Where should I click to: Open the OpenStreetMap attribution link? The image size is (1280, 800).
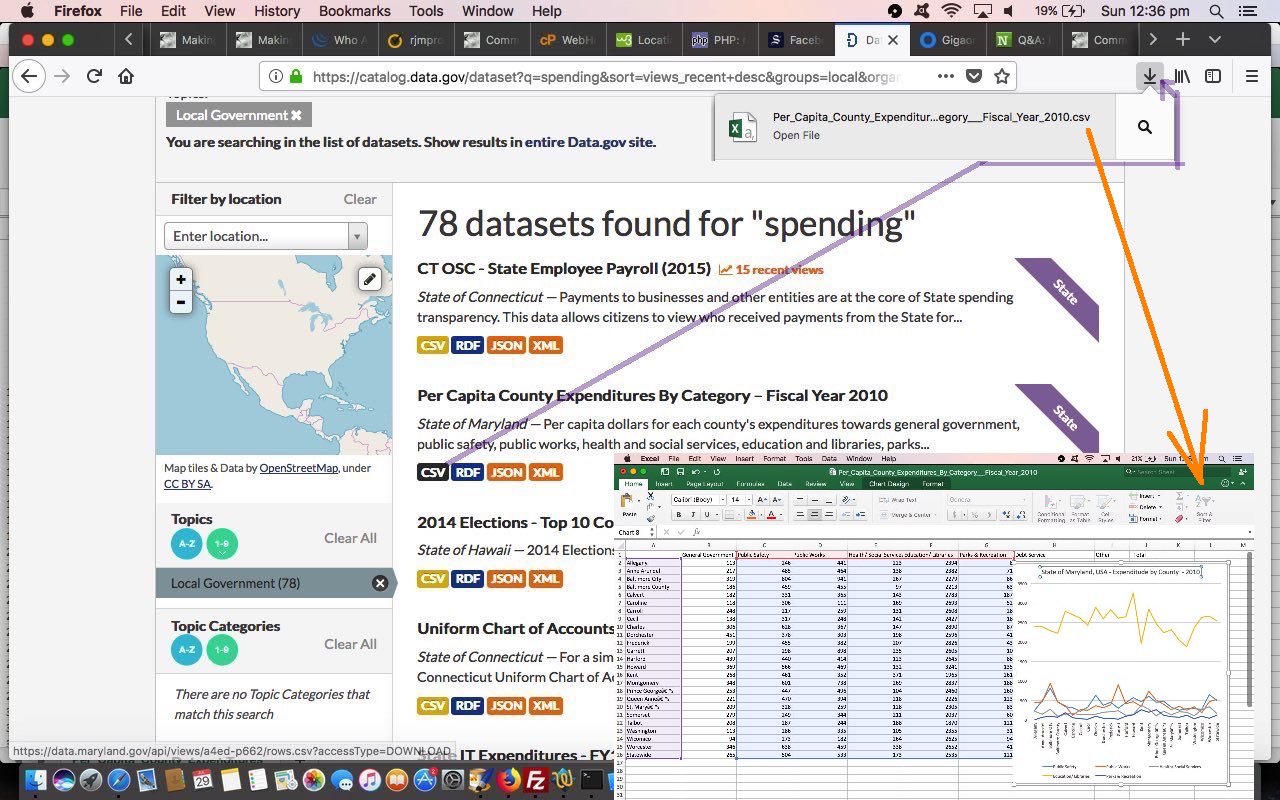click(x=298, y=468)
